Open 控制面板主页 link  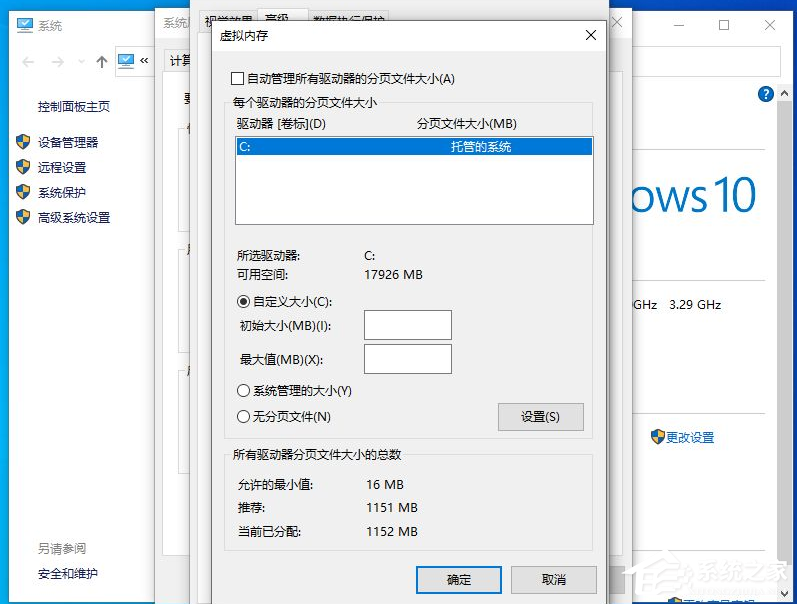coord(74,107)
